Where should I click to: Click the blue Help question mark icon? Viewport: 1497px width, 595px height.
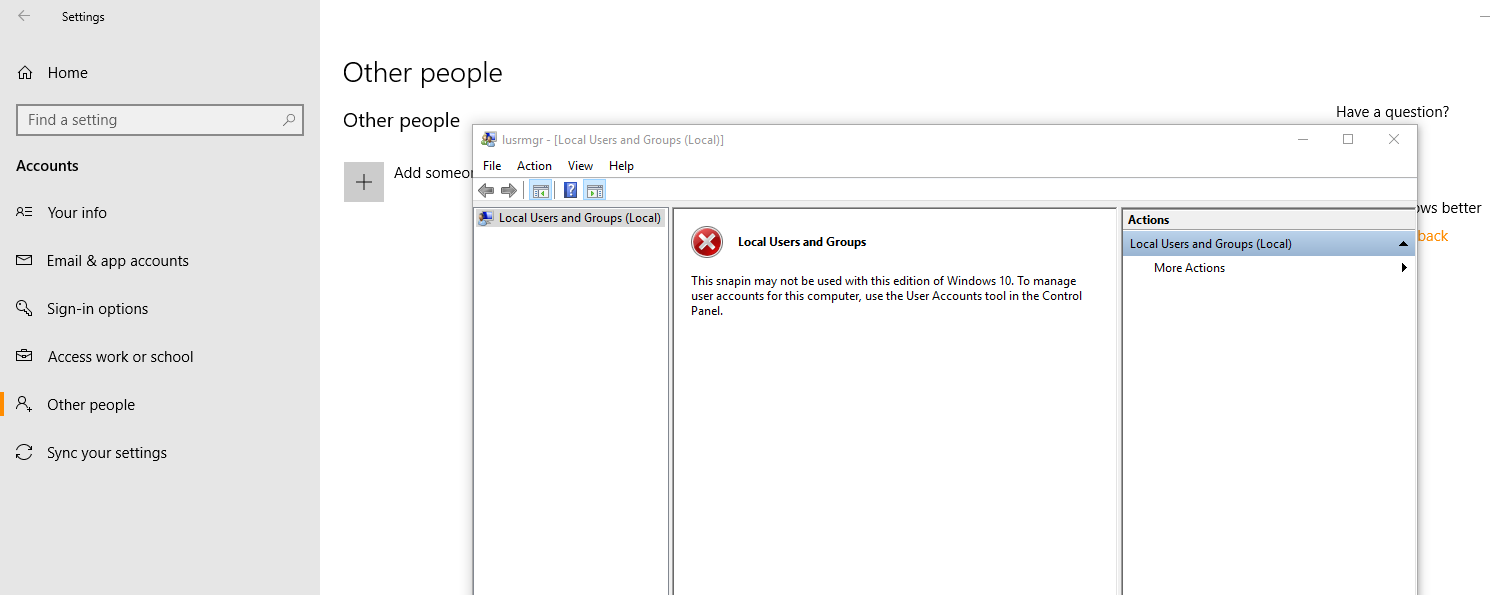tap(571, 191)
